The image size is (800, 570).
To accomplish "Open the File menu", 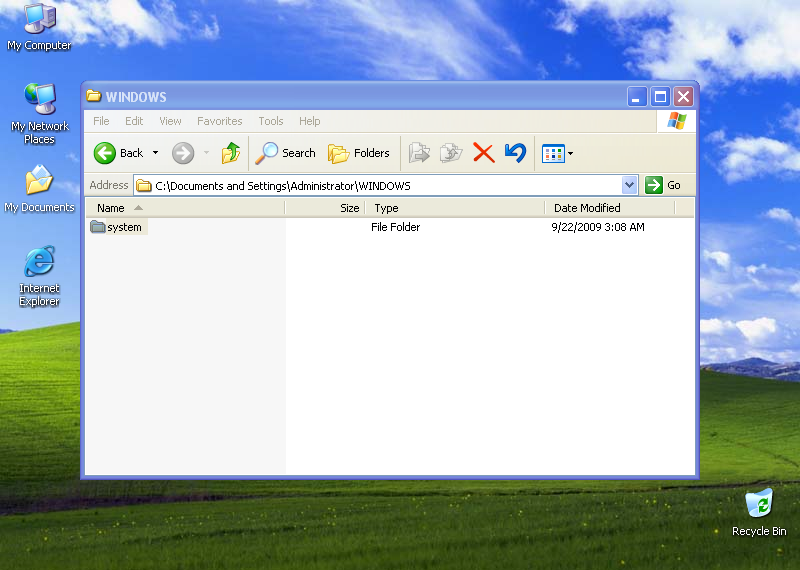I will [x=101, y=121].
